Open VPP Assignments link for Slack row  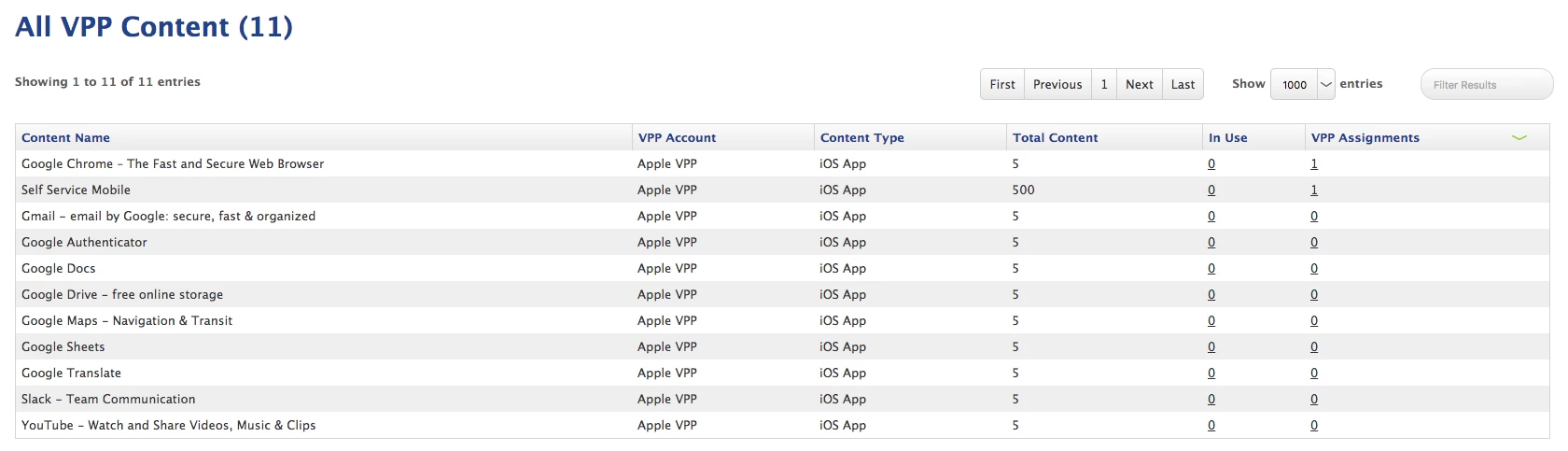click(1314, 399)
